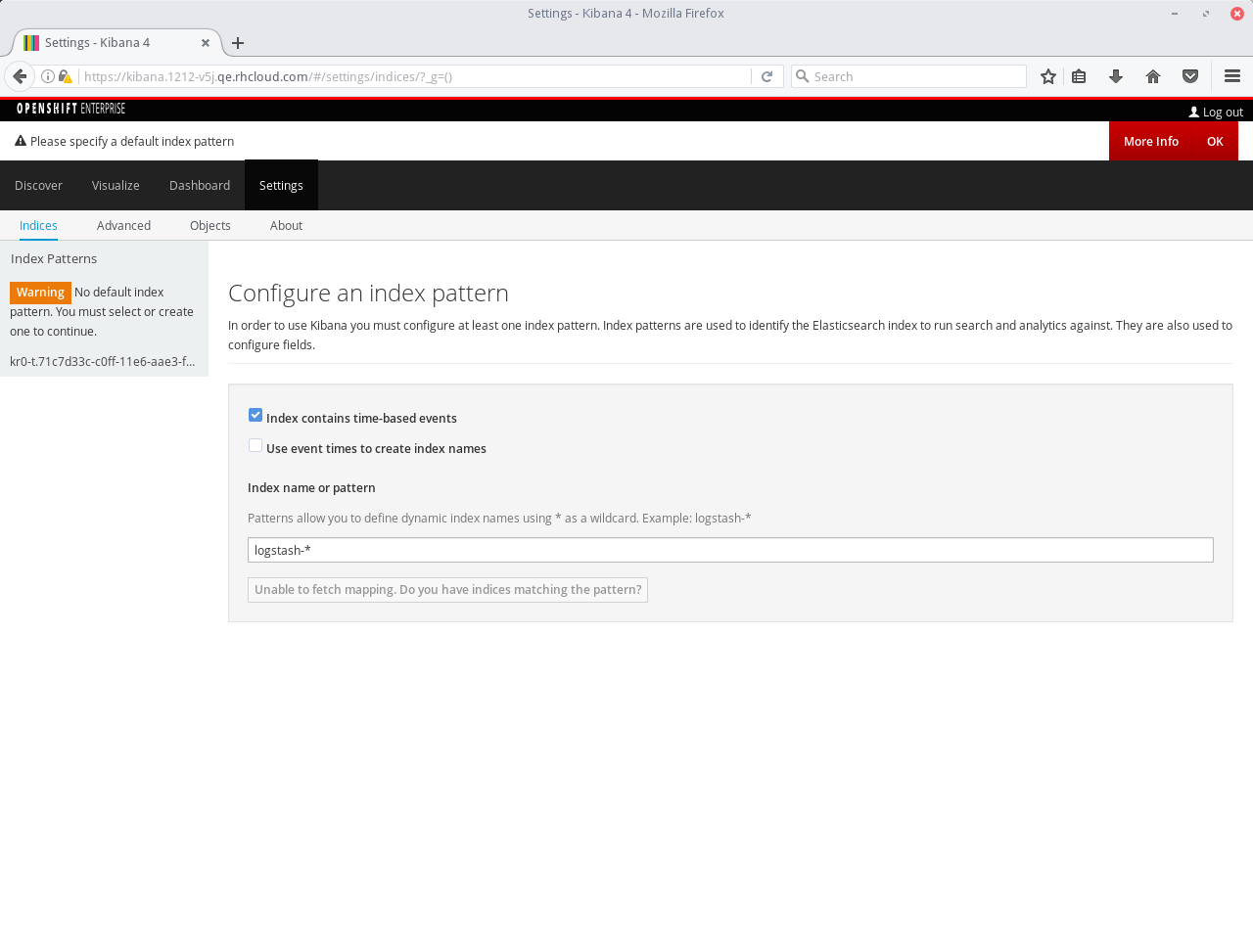Viewport: 1253px width, 952px height.
Task: Show bookmarks list icon
Action: pos(1079,76)
